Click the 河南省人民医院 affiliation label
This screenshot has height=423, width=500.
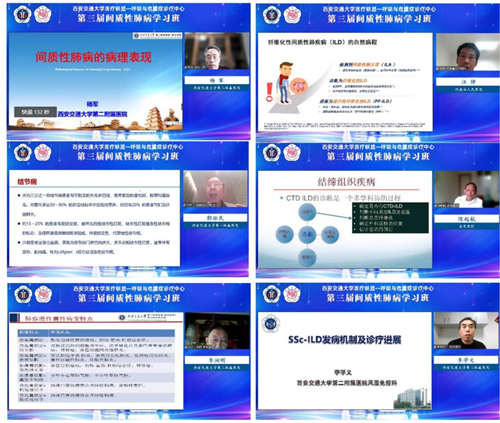(x=468, y=90)
